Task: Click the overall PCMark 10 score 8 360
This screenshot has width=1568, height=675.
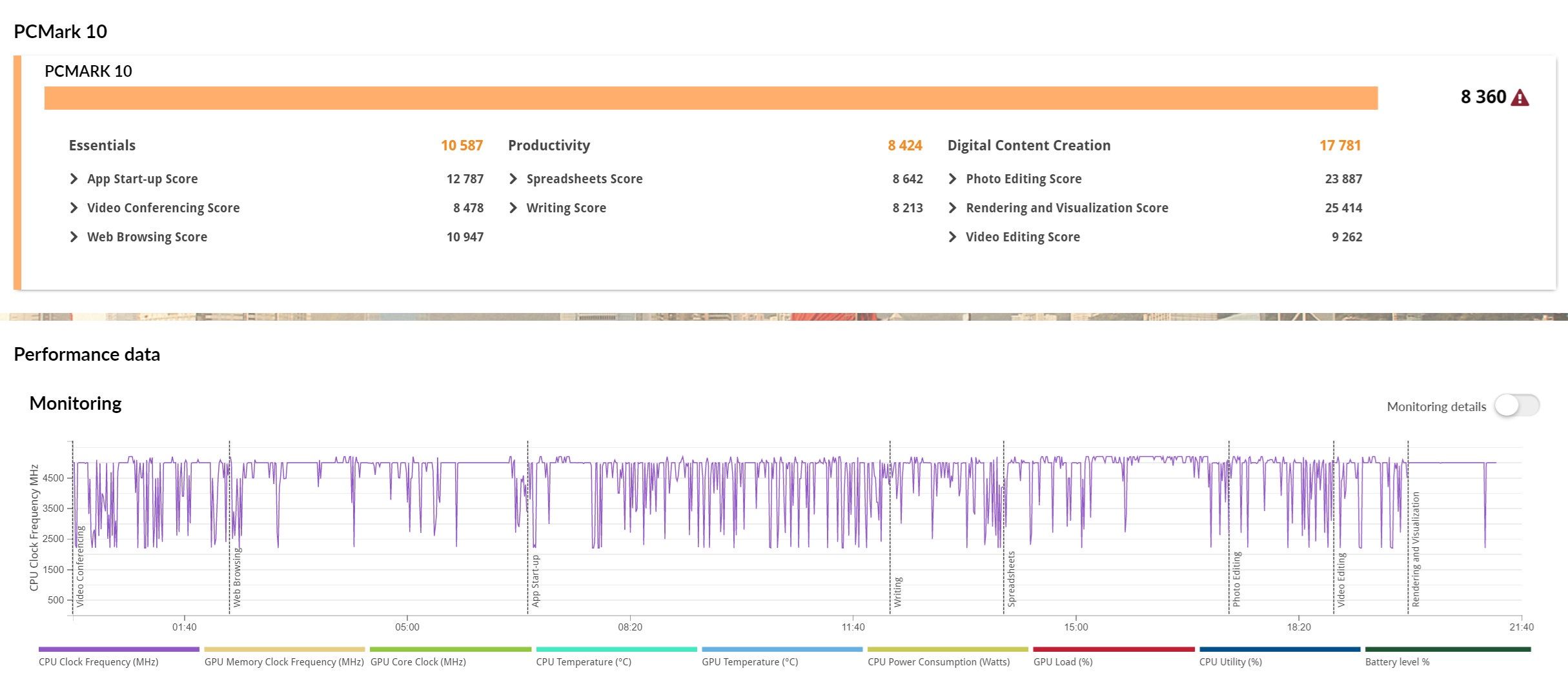Action: click(x=1483, y=97)
